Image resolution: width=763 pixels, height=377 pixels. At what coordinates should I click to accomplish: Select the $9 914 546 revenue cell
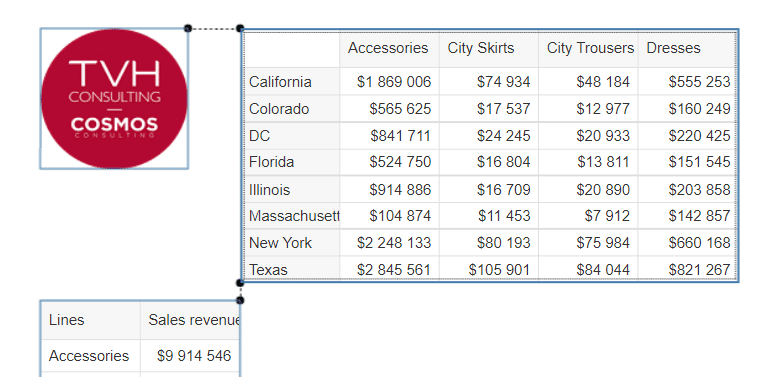point(190,356)
